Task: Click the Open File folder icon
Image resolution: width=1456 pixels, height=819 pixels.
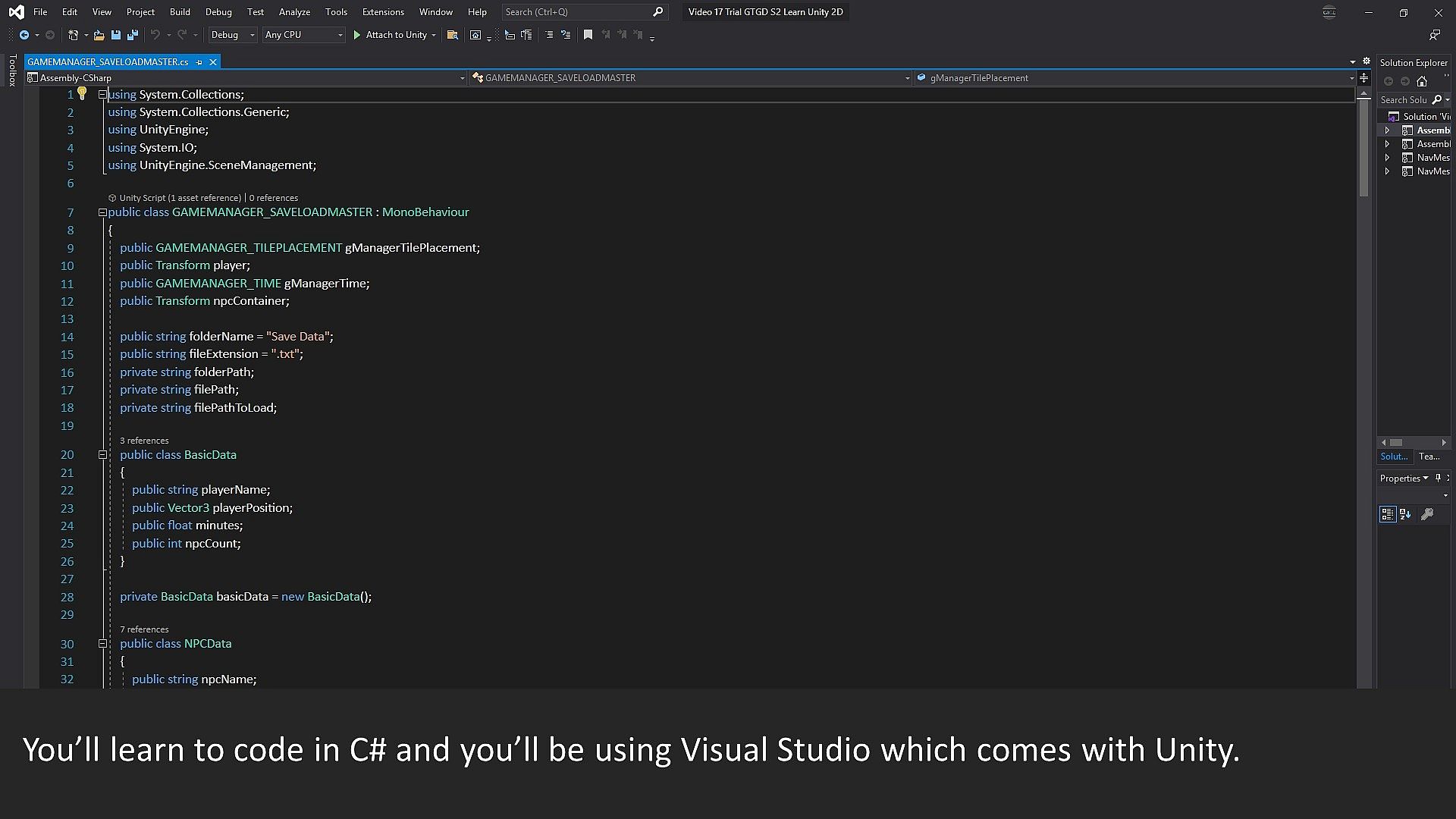Action: (99, 35)
